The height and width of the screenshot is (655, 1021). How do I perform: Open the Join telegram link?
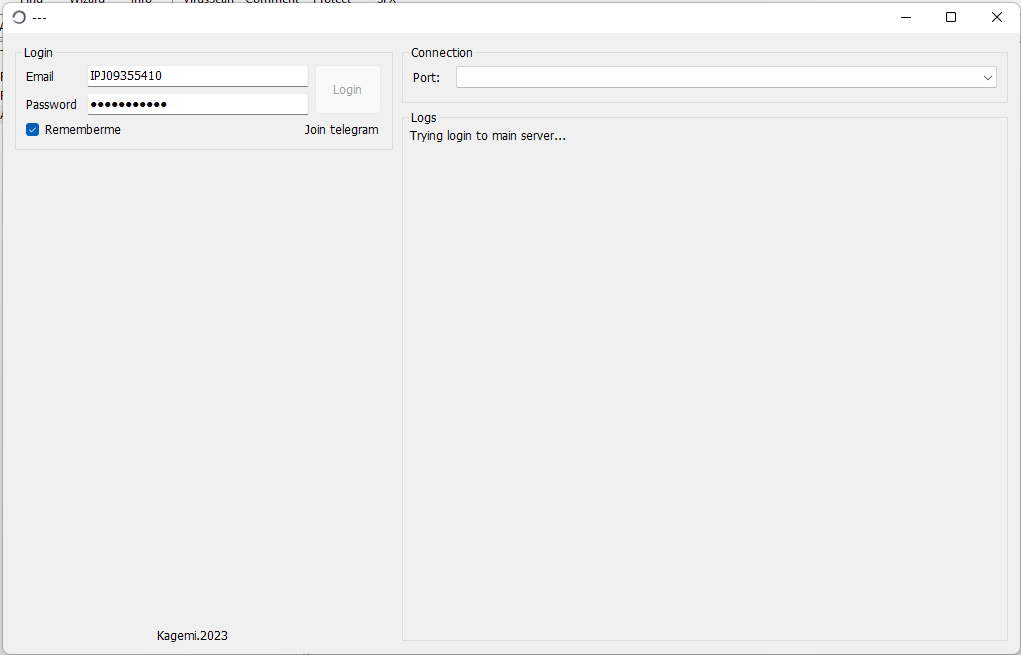[x=341, y=130]
